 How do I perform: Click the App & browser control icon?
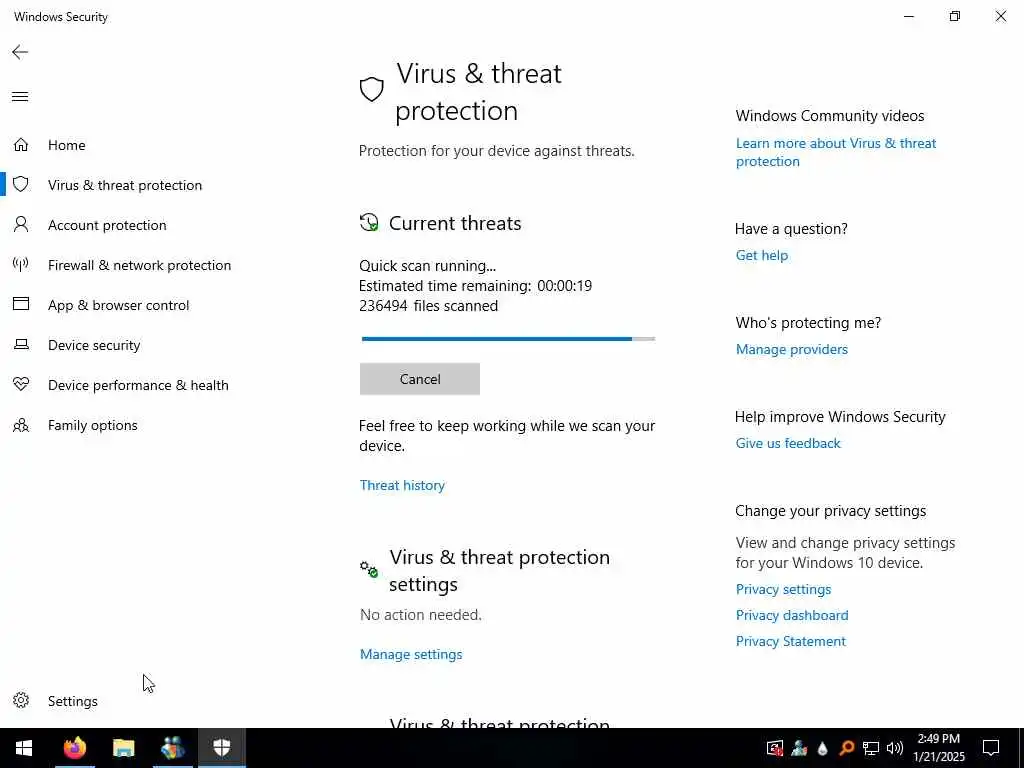21,304
